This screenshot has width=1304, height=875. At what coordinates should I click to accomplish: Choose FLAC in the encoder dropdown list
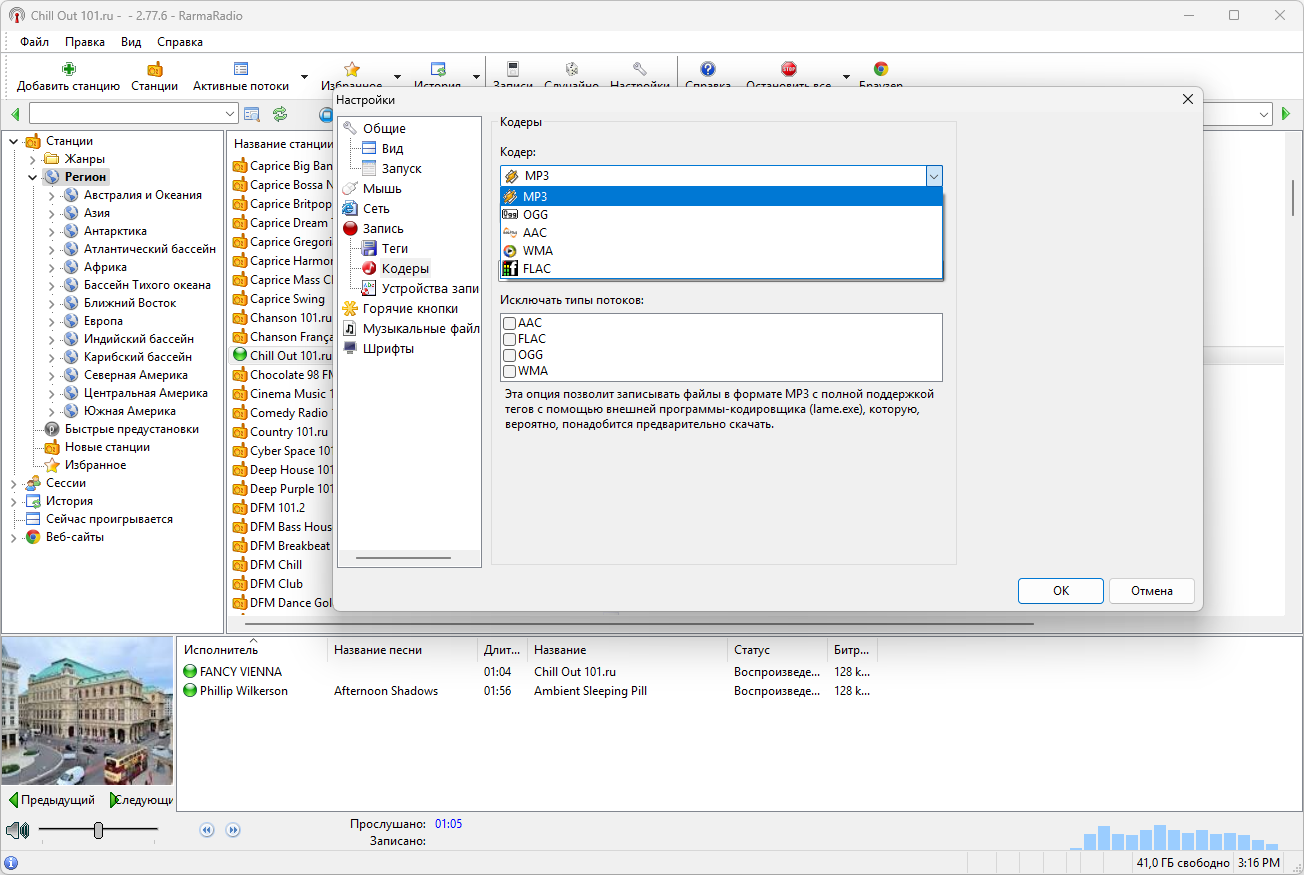click(721, 268)
